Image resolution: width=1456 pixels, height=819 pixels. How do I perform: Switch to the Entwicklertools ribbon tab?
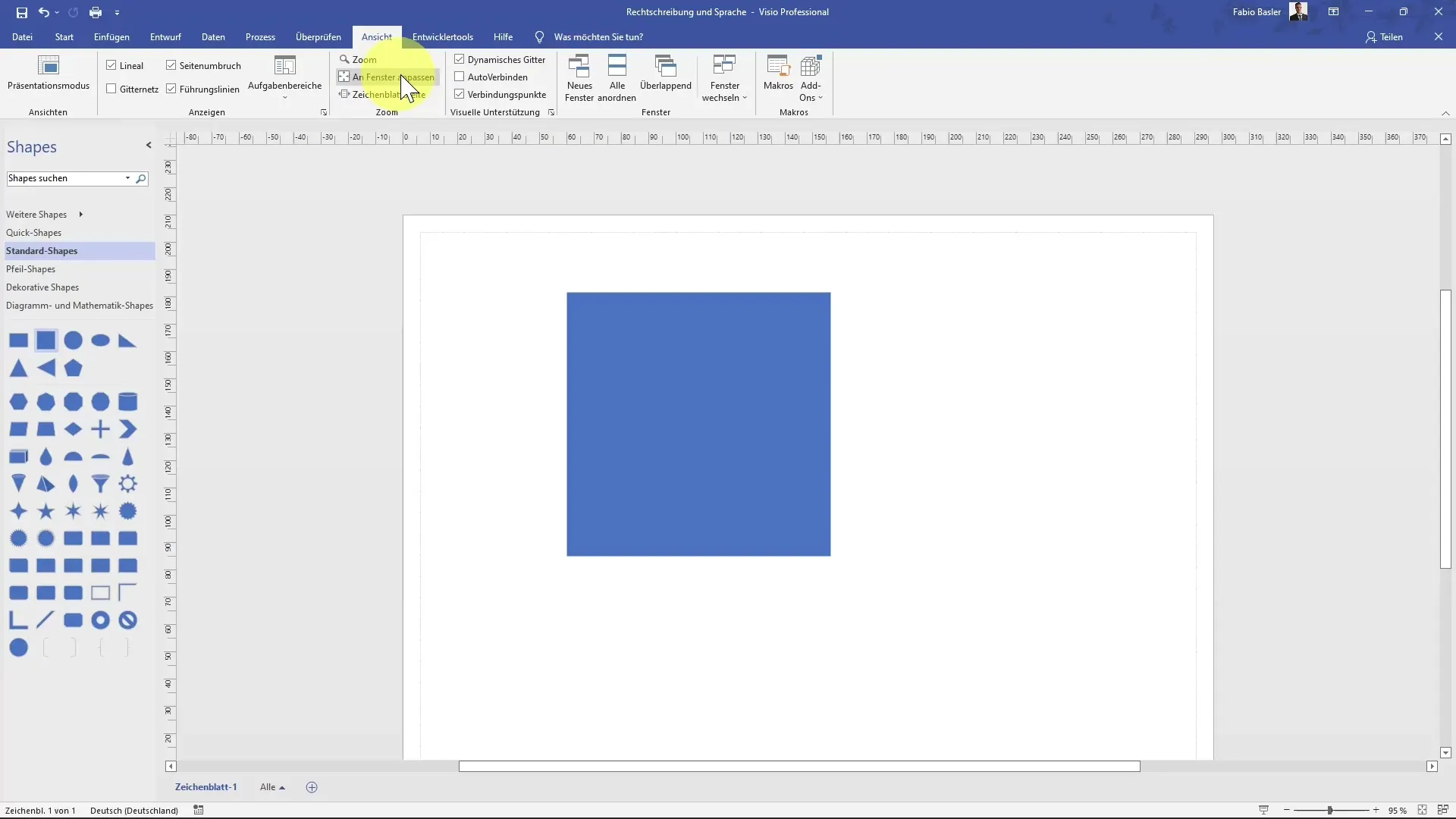coord(442,37)
